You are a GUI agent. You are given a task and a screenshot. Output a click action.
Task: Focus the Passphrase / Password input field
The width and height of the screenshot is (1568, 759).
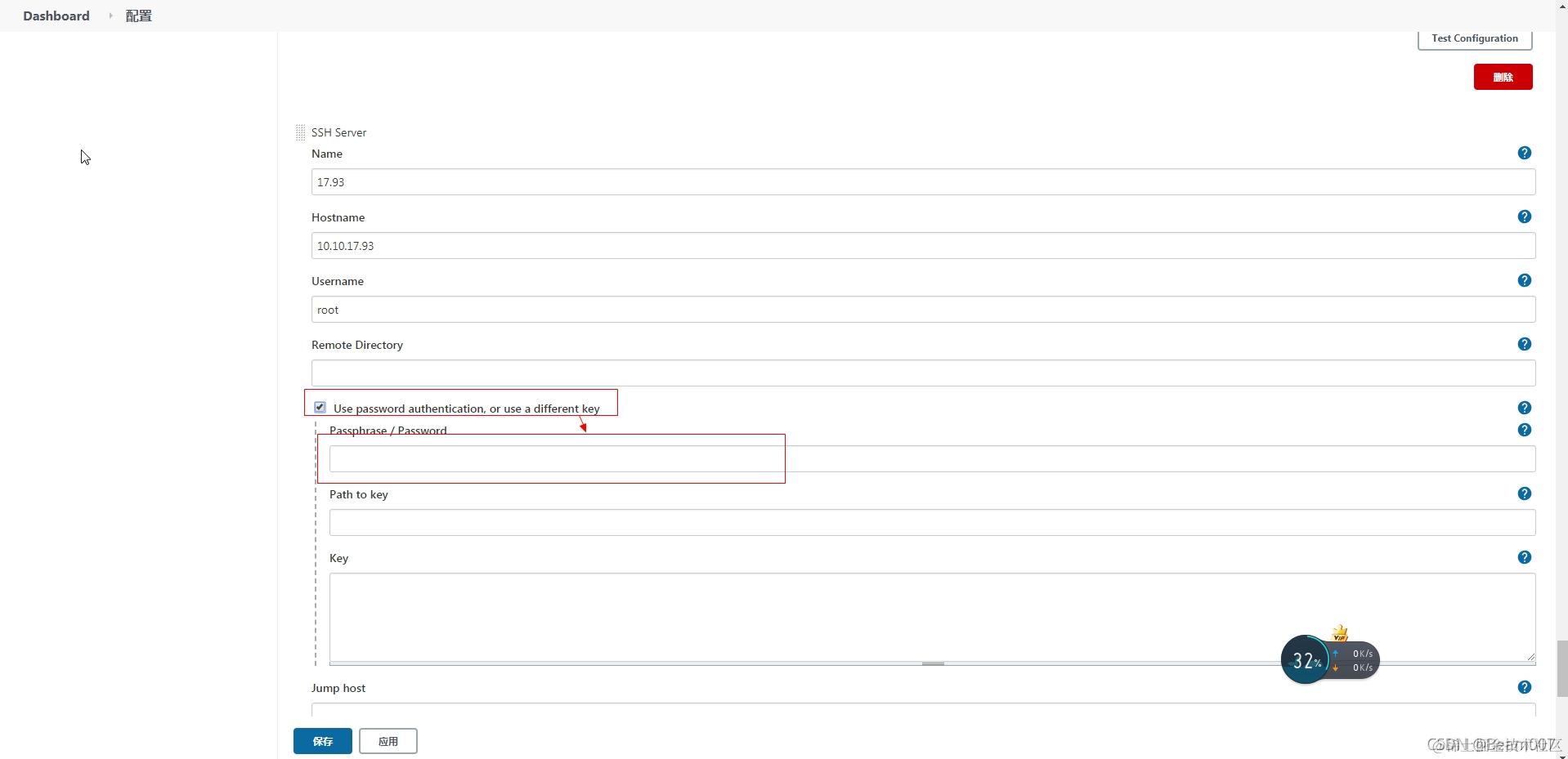coord(932,459)
